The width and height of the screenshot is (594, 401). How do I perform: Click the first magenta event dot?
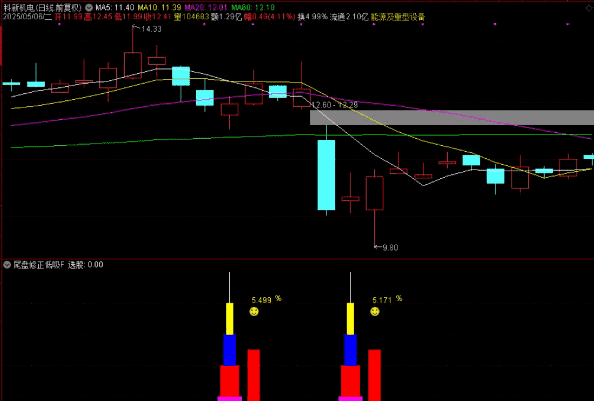59,24
